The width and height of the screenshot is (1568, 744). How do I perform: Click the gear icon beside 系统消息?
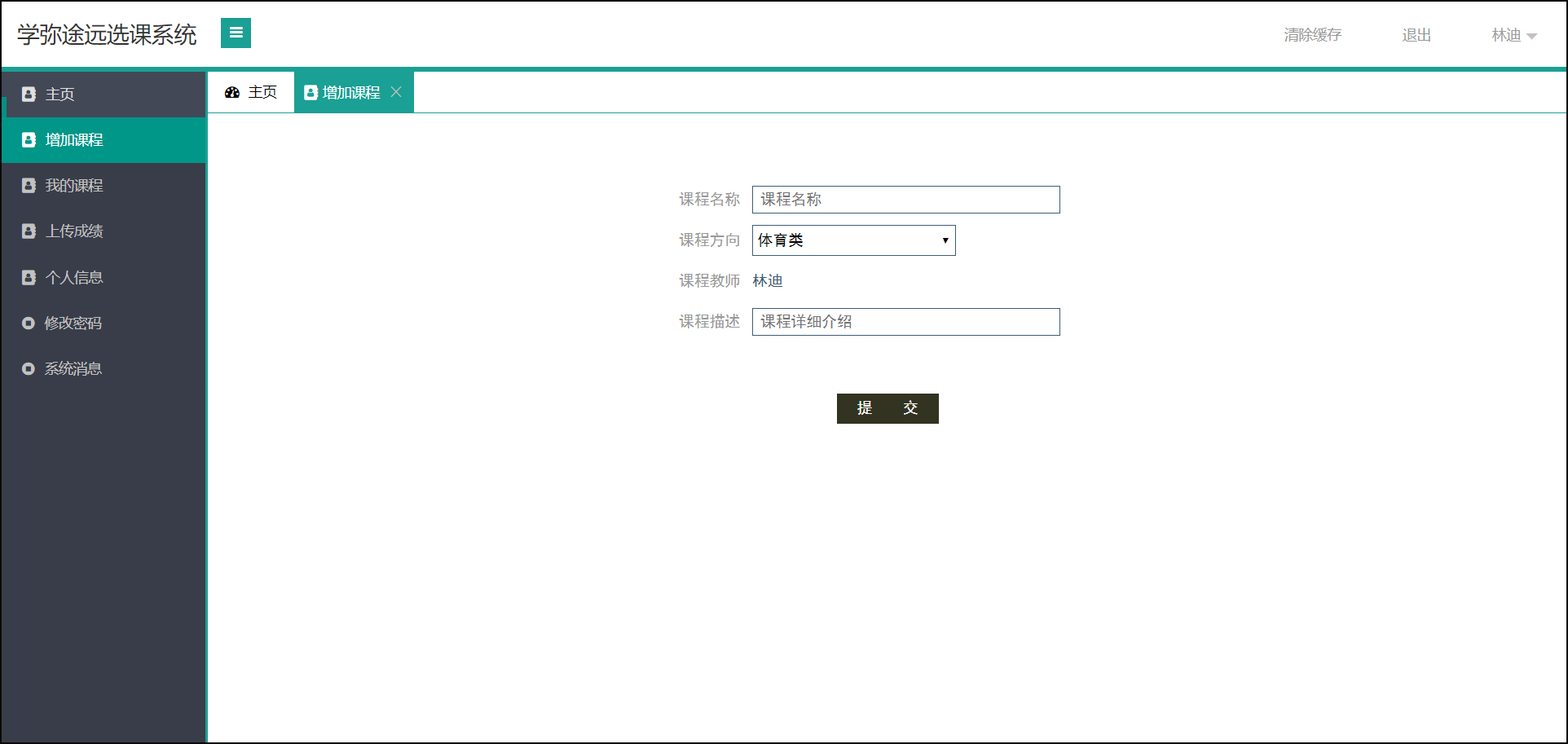[x=27, y=368]
